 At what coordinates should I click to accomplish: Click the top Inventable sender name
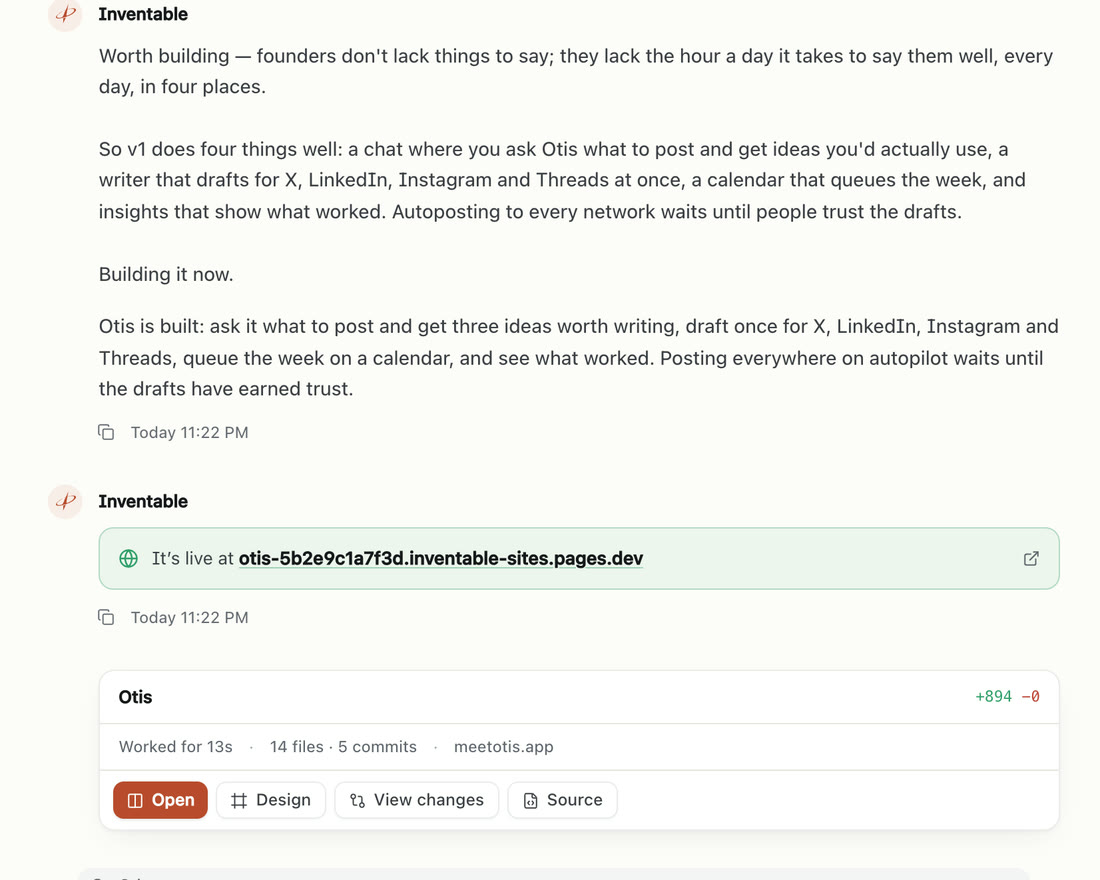point(143,14)
